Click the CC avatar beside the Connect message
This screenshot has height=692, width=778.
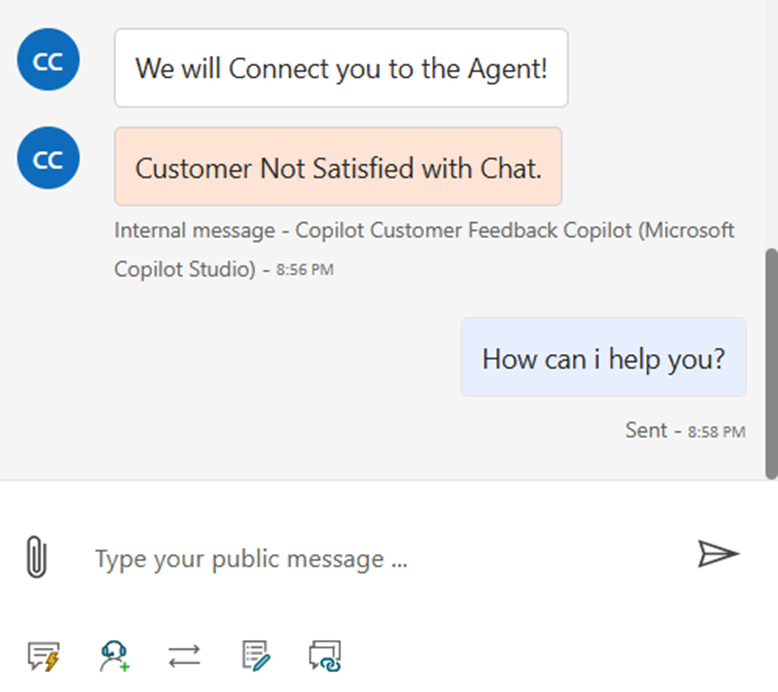(x=48, y=61)
